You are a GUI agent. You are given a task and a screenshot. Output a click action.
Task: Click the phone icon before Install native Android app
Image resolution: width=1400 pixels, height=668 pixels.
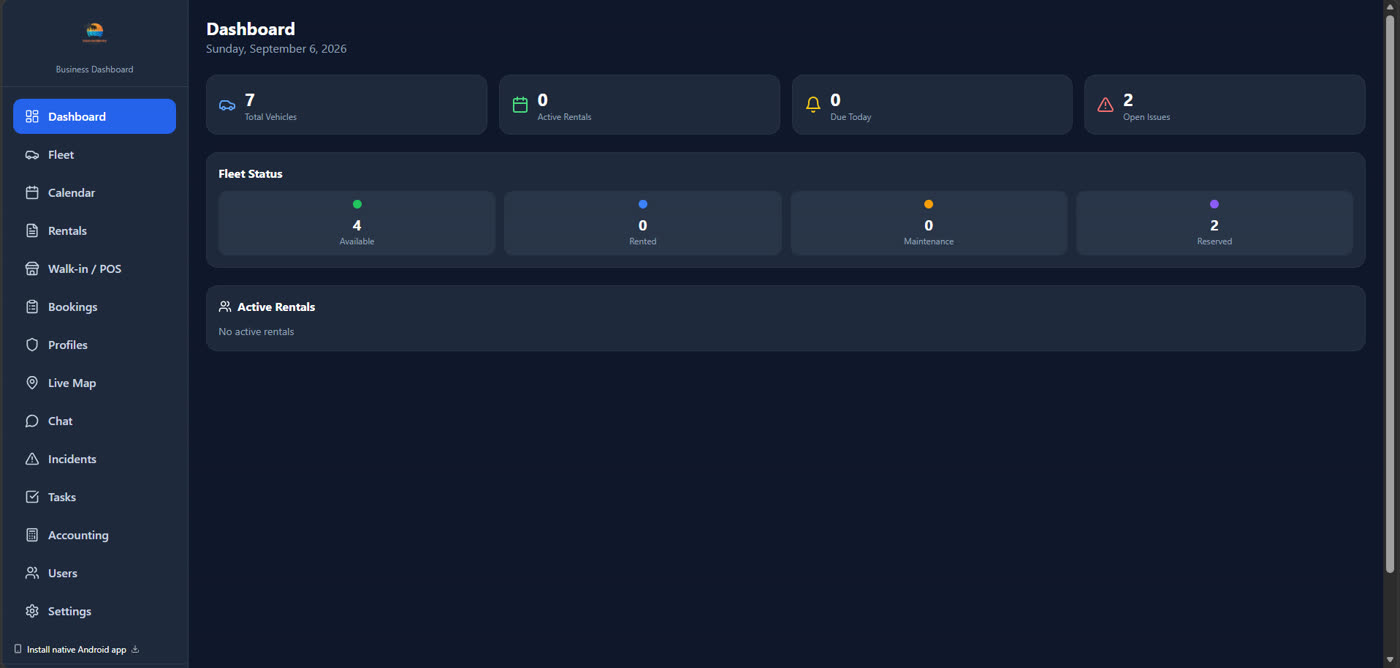click(x=18, y=649)
